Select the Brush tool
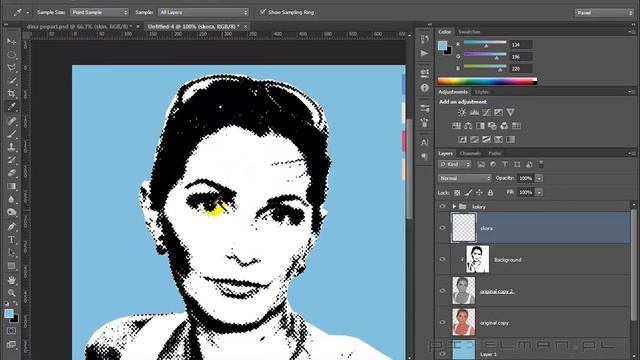This screenshot has height=360, width=640. coord(11,133)
